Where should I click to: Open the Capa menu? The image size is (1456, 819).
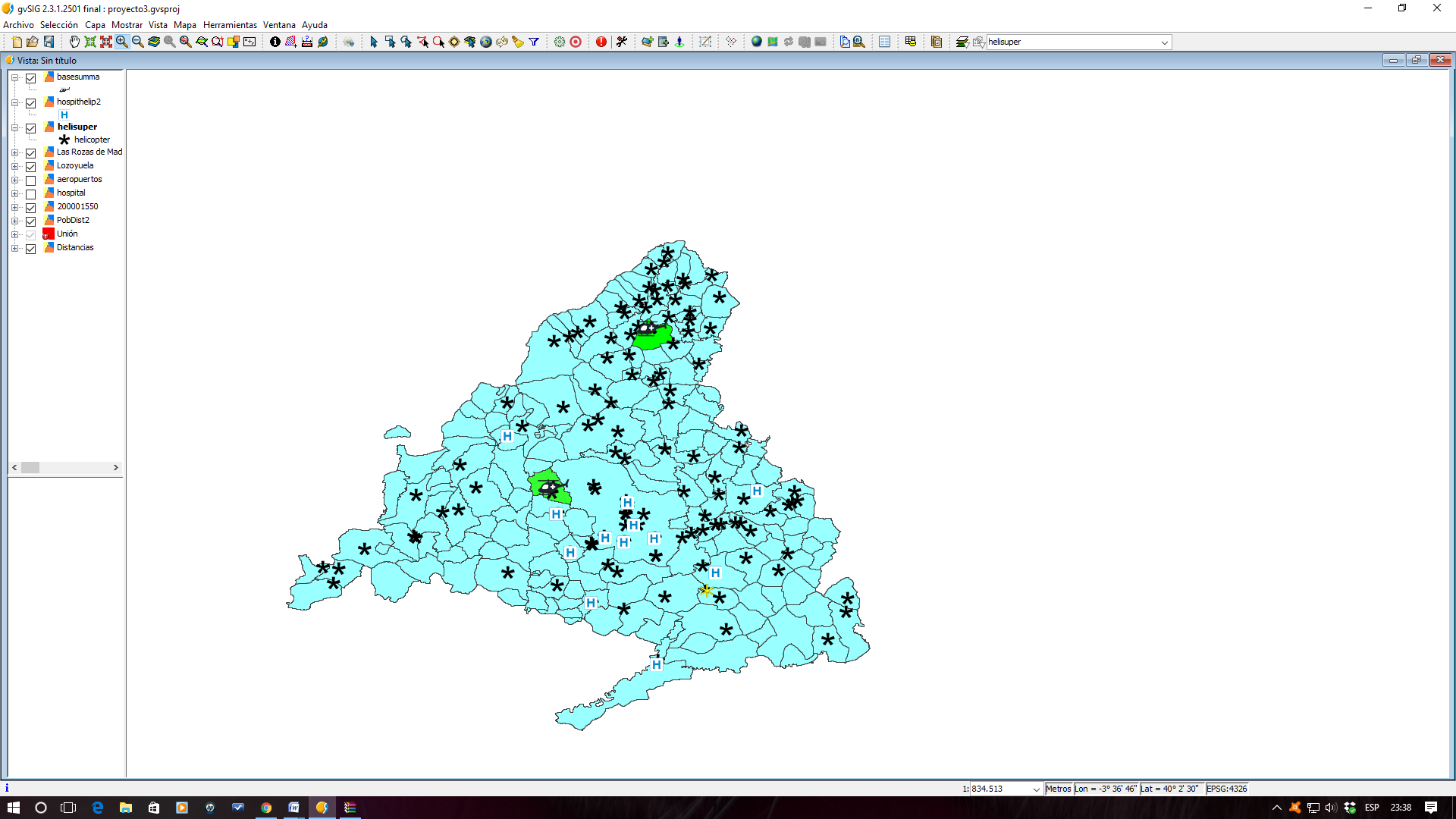95,25
